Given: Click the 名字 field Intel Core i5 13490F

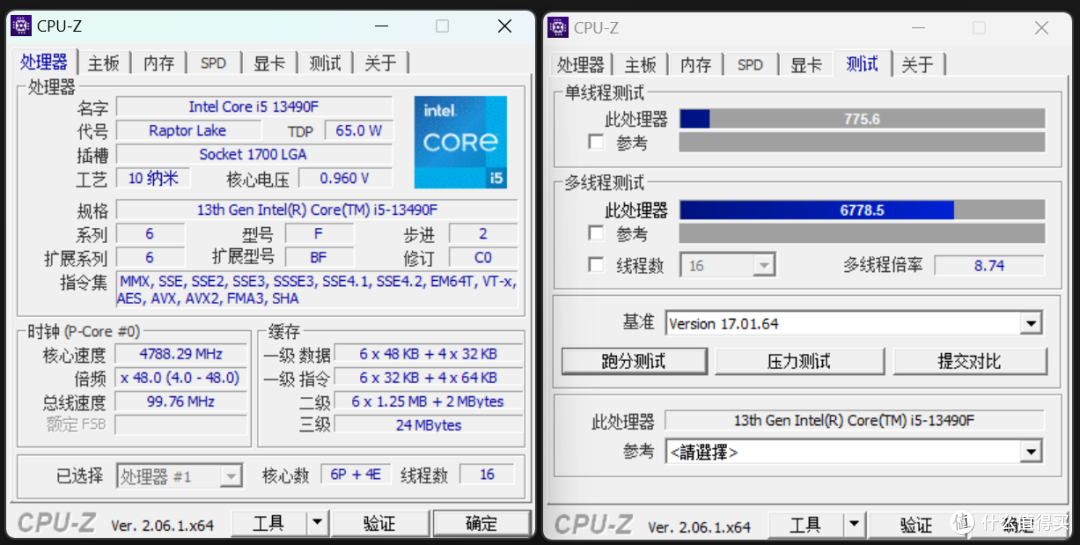Looking at the screenshot, I should point(254,107).
